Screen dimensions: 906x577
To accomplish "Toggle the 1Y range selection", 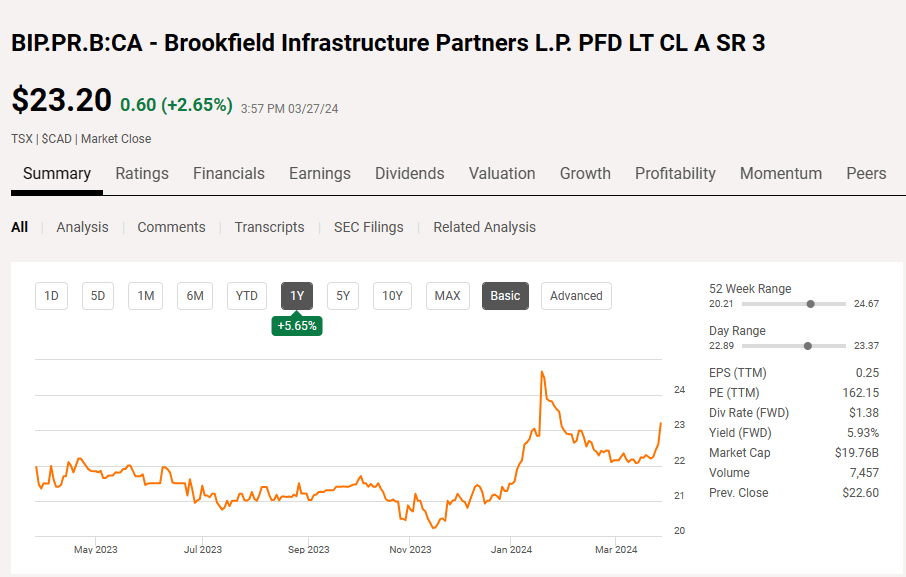I will coord(296,295).
